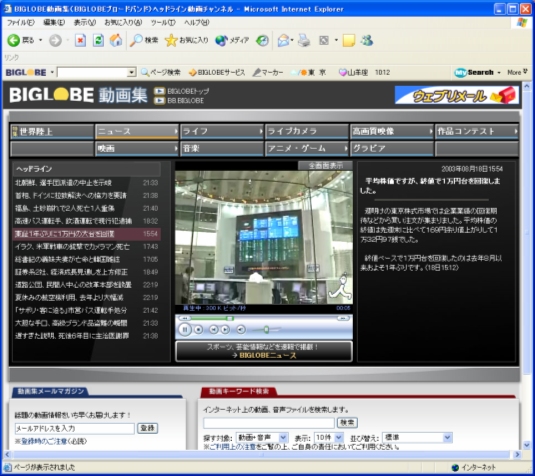Click the My Search toolbar button
Image resolution: width=535 pixels, height=476 pixels.
[474, 72]
